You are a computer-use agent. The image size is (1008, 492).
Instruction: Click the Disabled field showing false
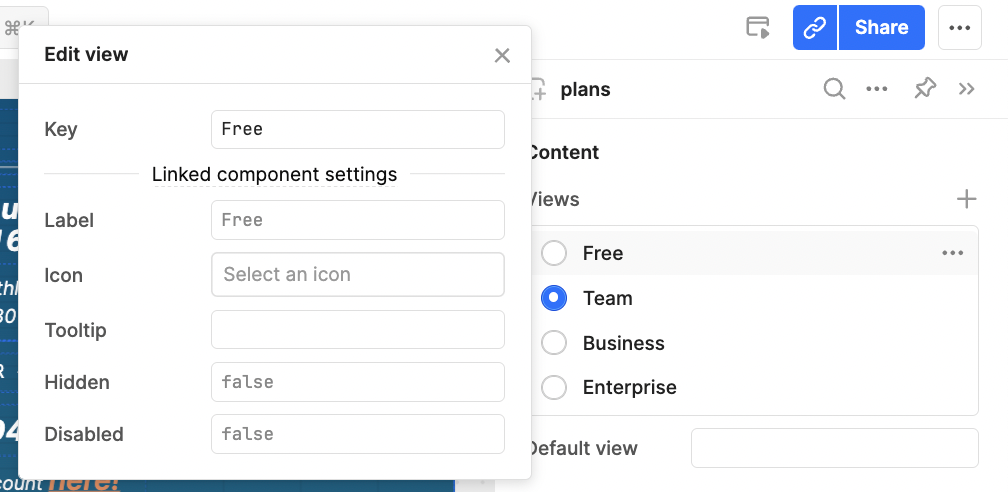(357, 434)
